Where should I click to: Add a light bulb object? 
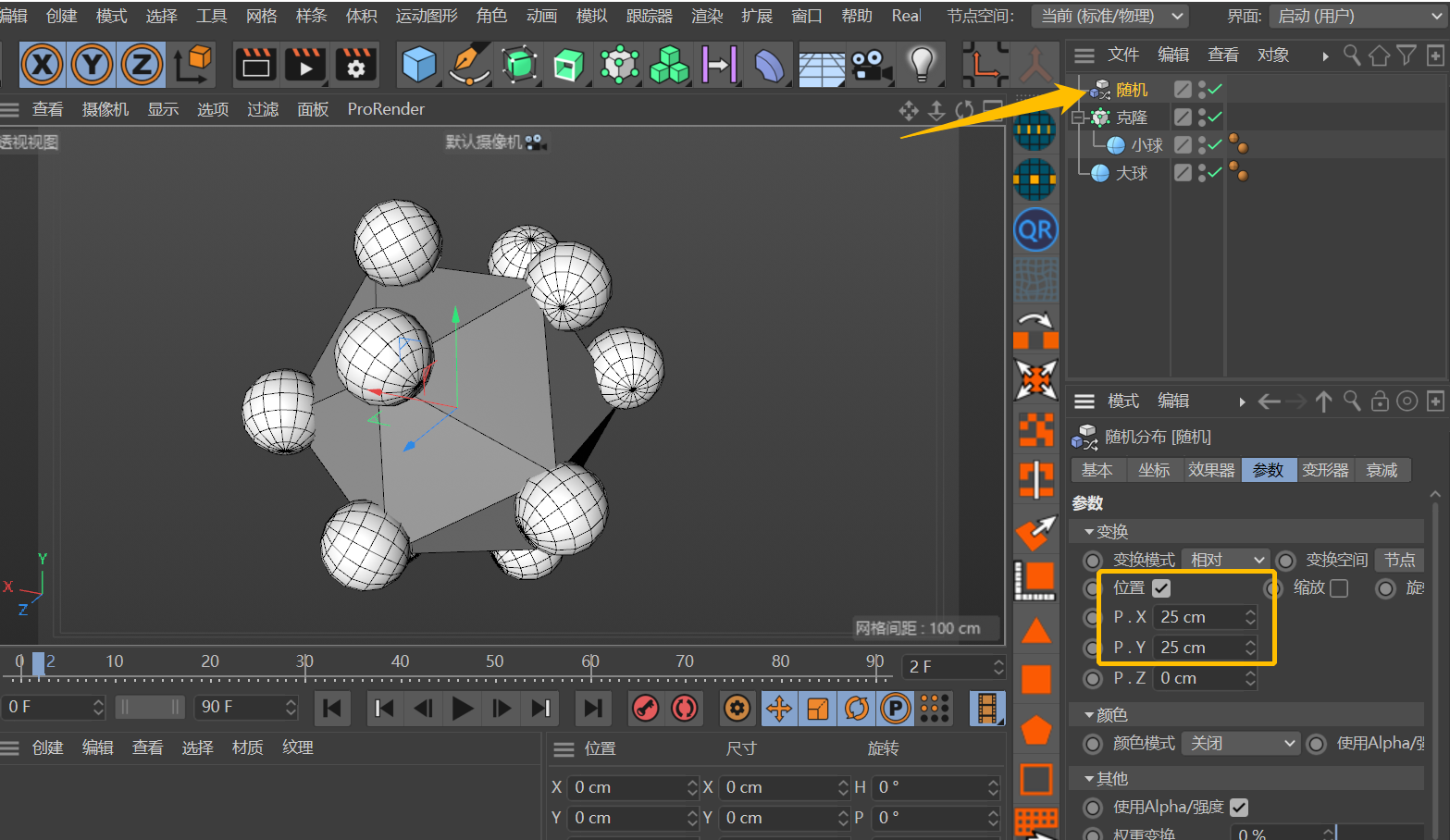coord(922,65)
